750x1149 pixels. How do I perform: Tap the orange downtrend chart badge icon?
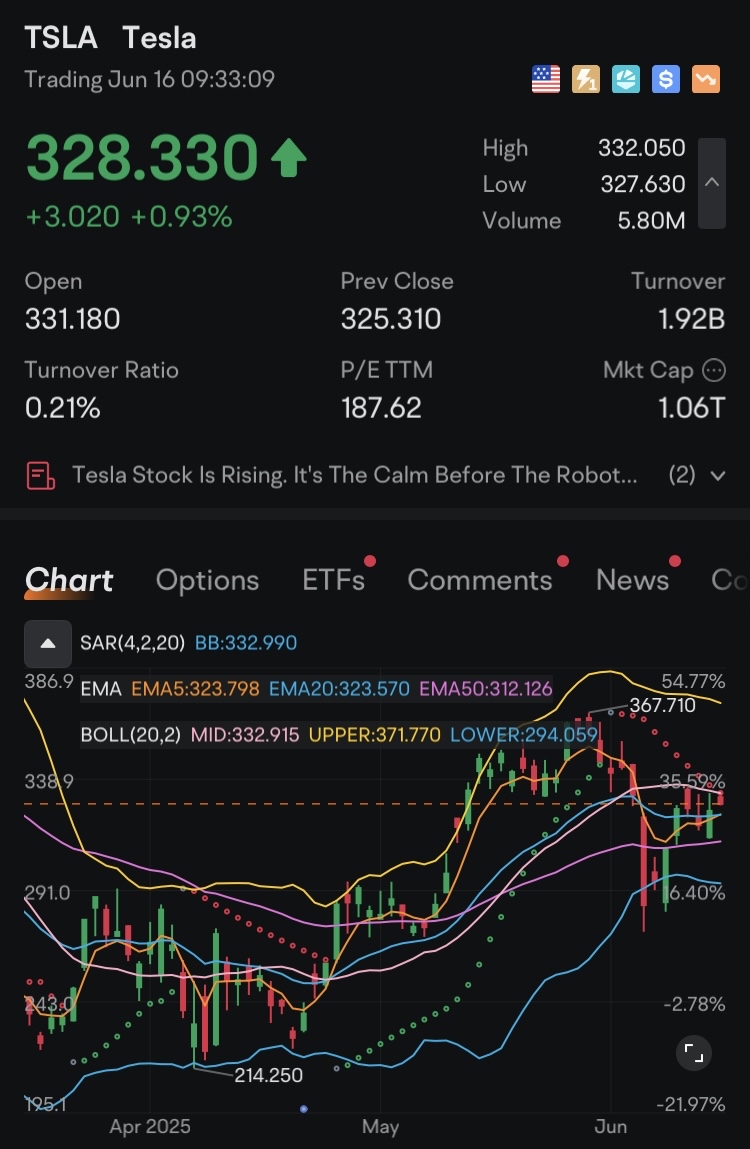click(x=706, y=79)
